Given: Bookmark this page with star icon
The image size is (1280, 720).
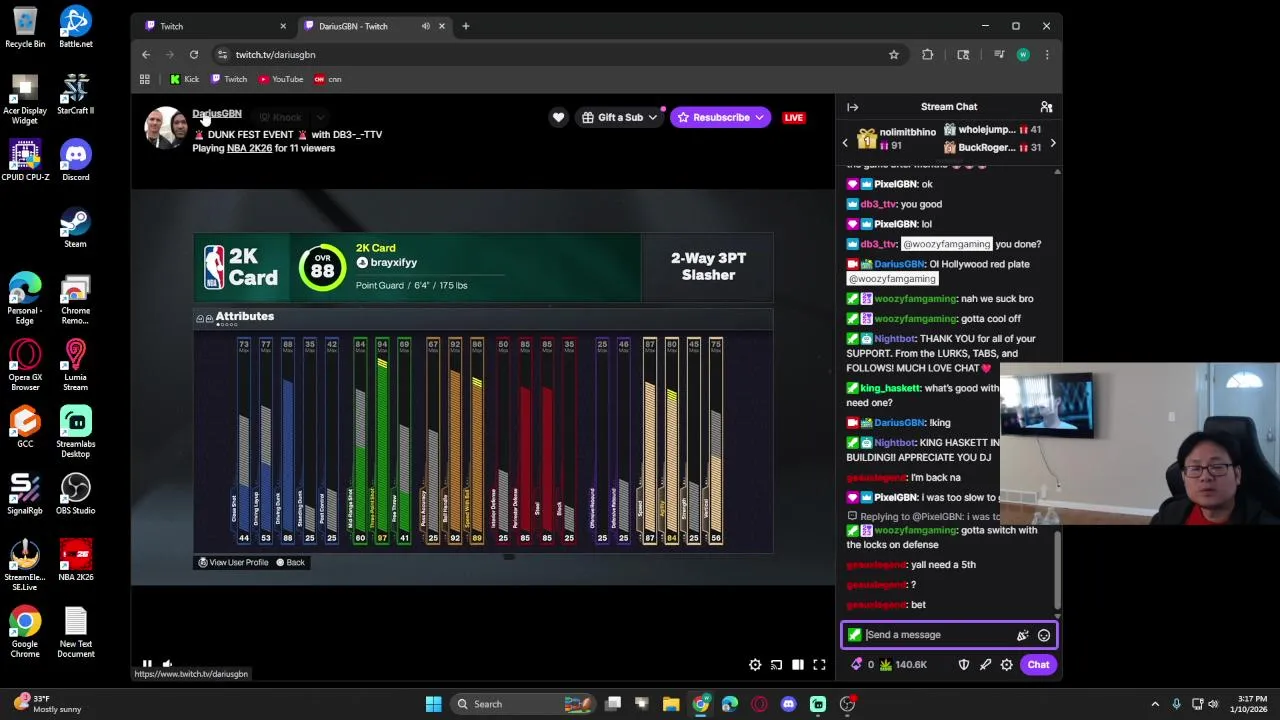Looking at the screenshot, I should (893, 55).
